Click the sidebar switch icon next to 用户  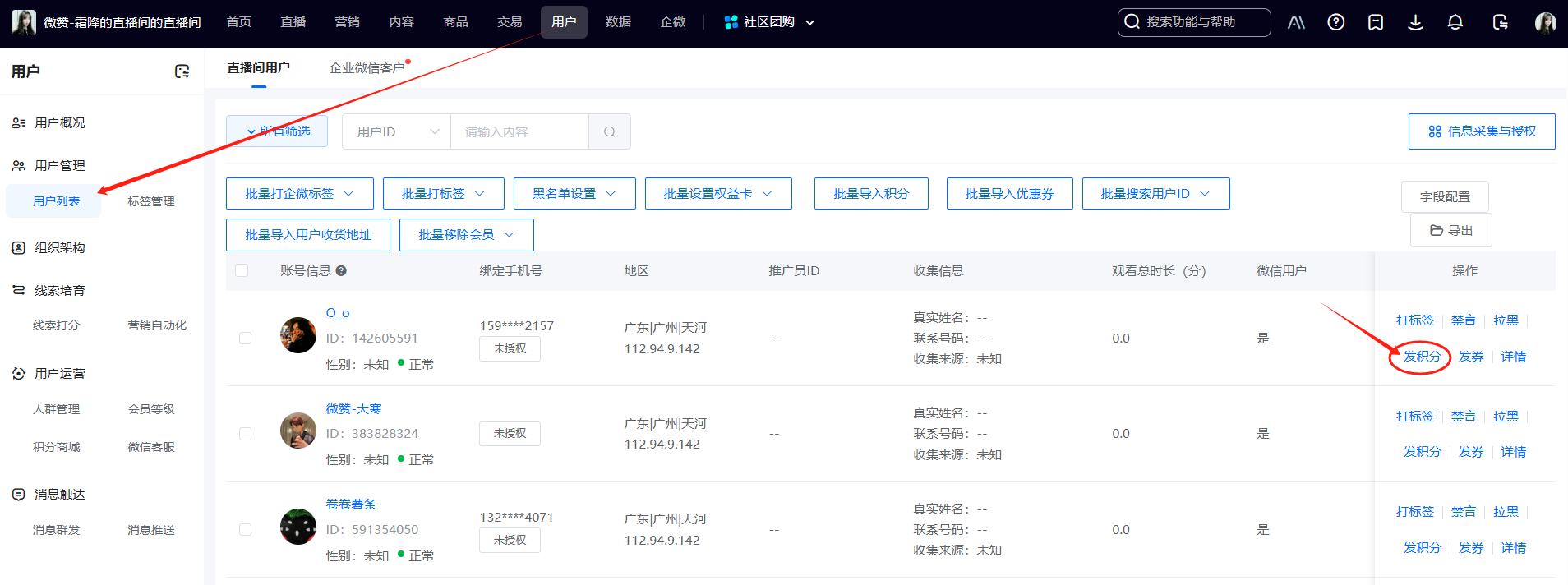(182, 71)
